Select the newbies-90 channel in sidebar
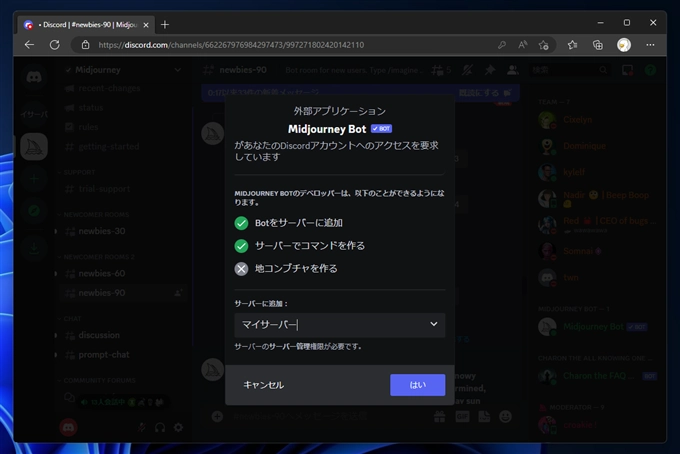Screen dimensions: 680x454 click(x=121, y=293)
